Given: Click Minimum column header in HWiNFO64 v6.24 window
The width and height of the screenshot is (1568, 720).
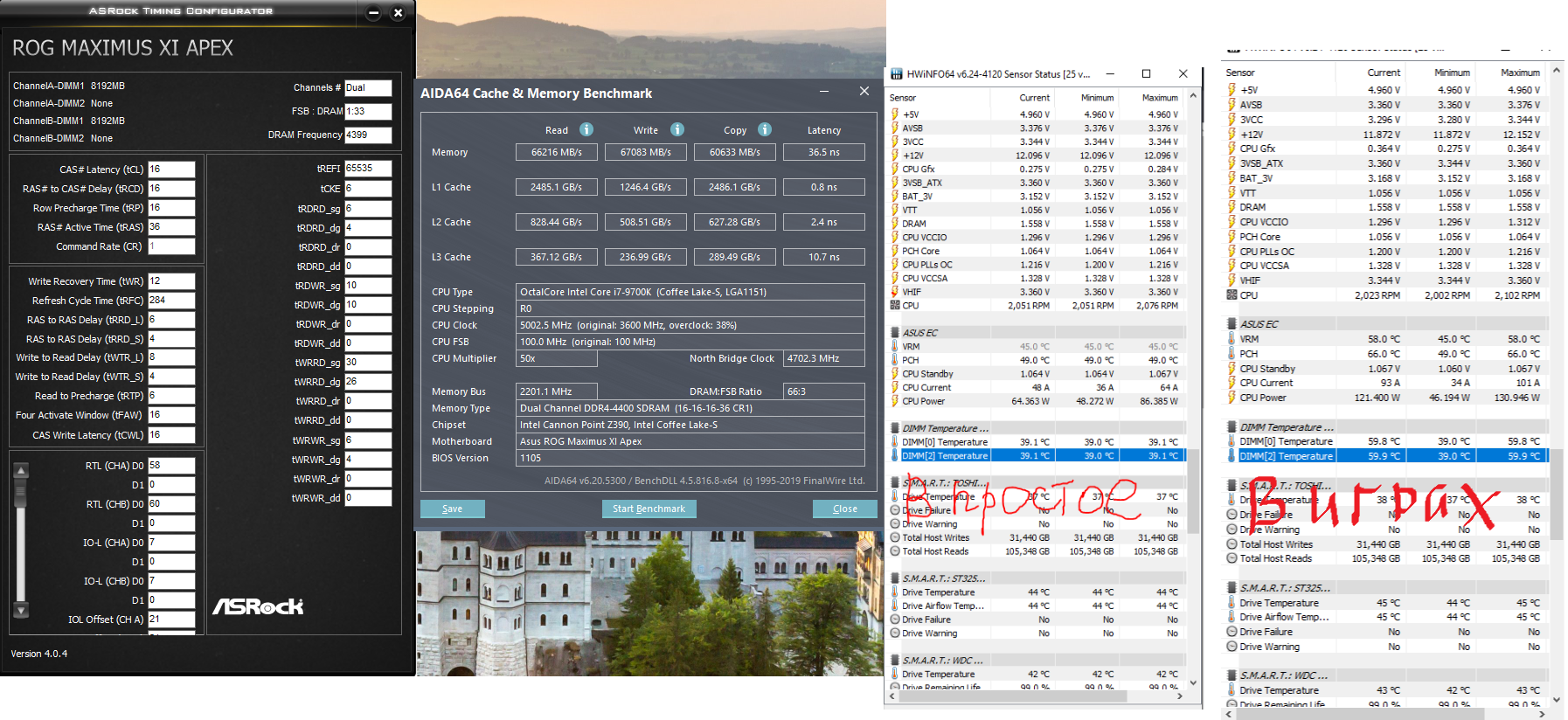Looking at the screenshot, I should point(1097,98).
